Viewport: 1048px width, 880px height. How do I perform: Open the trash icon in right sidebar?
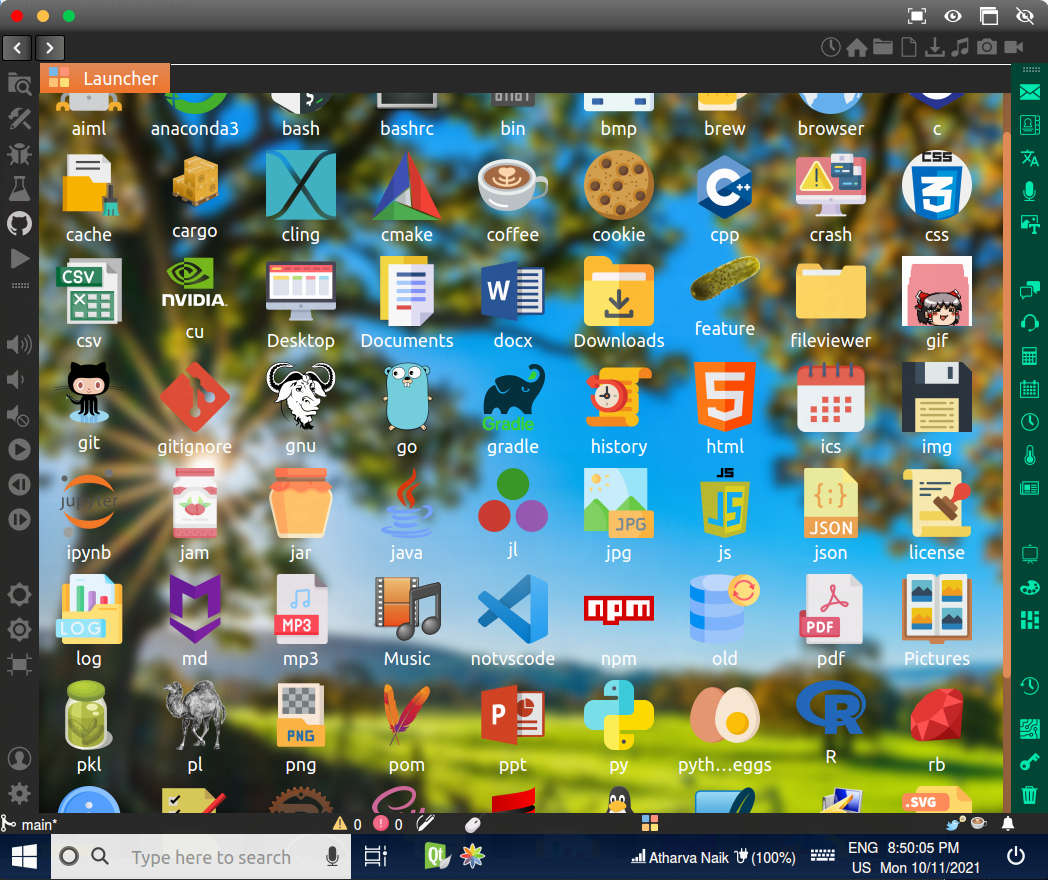click(1030, 794)
